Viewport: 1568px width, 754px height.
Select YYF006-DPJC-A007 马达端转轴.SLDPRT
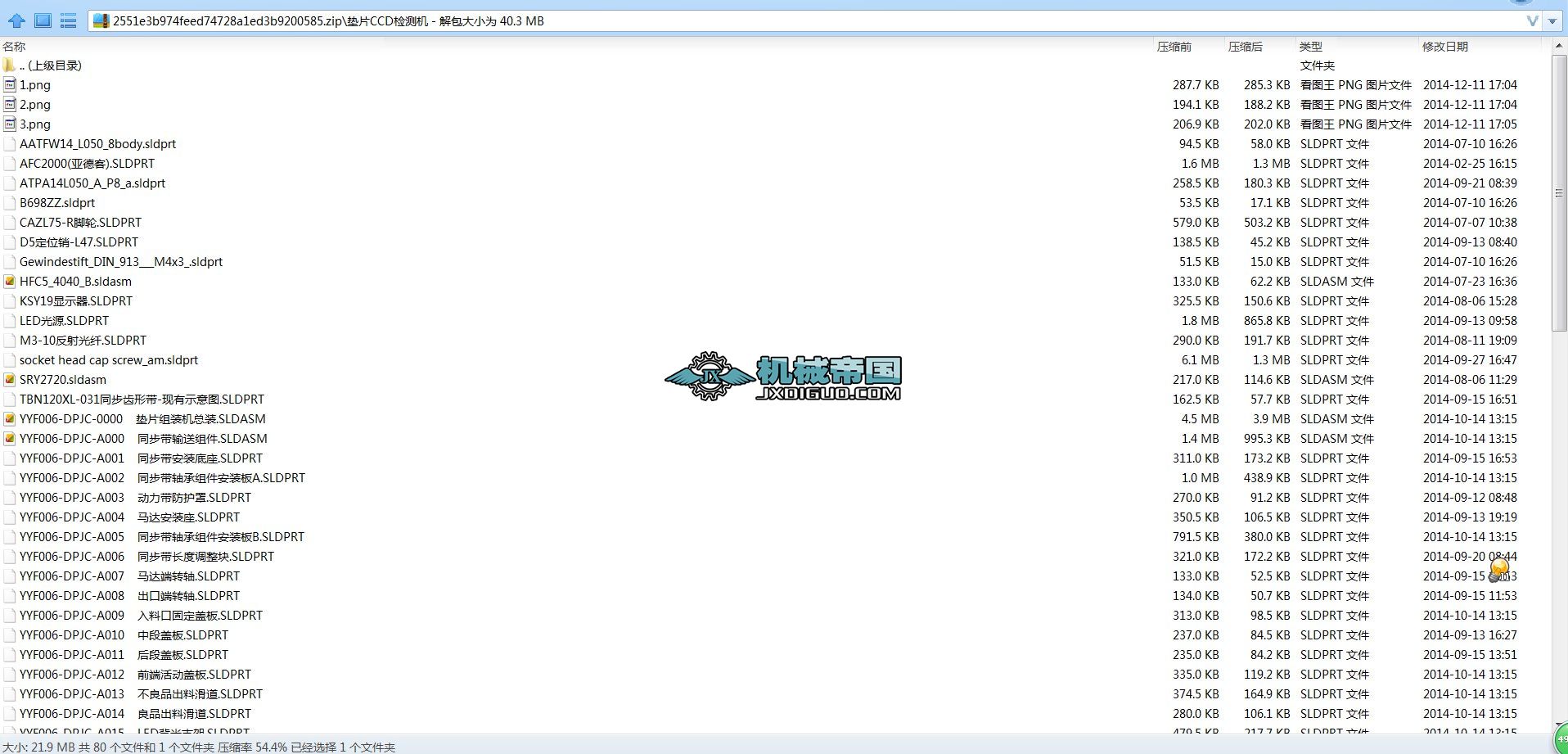[130, 576]
